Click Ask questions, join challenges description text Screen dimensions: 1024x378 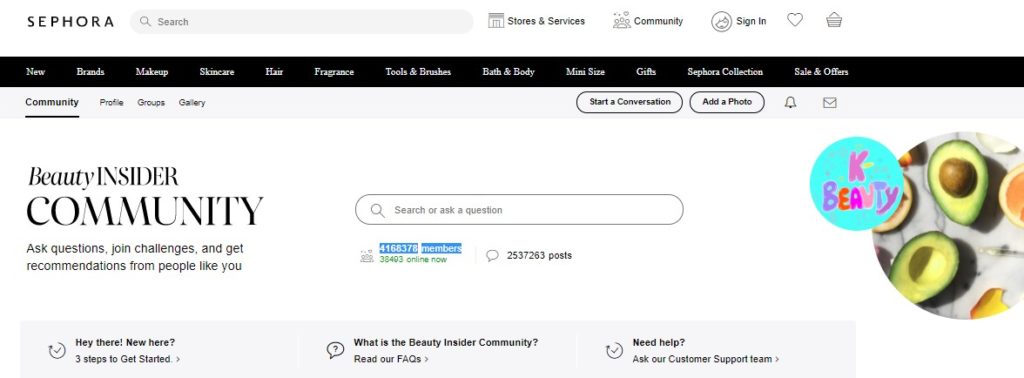[x=135, y=257]
